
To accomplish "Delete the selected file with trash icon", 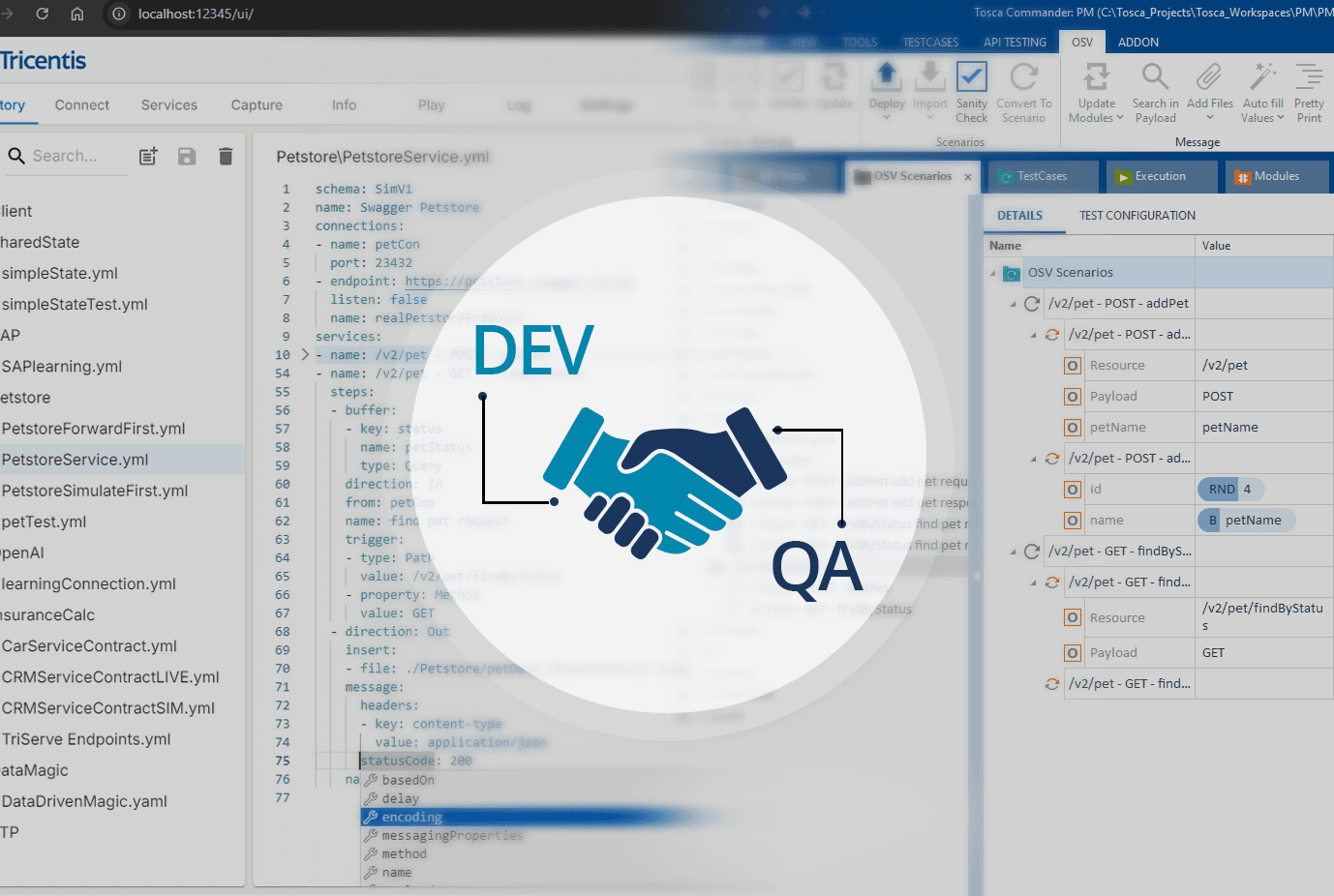I will (x=226, y=156).
